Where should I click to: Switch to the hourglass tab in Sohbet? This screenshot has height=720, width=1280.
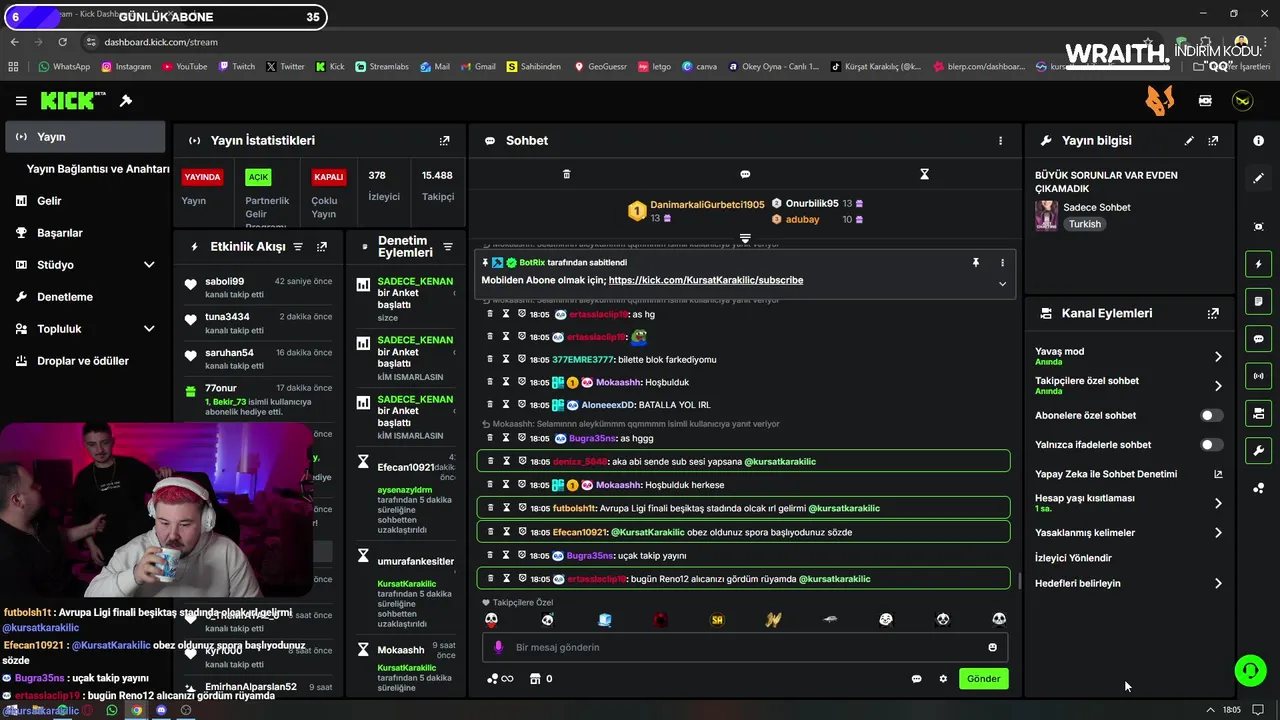pyautogui.click(x=924, y=174)
